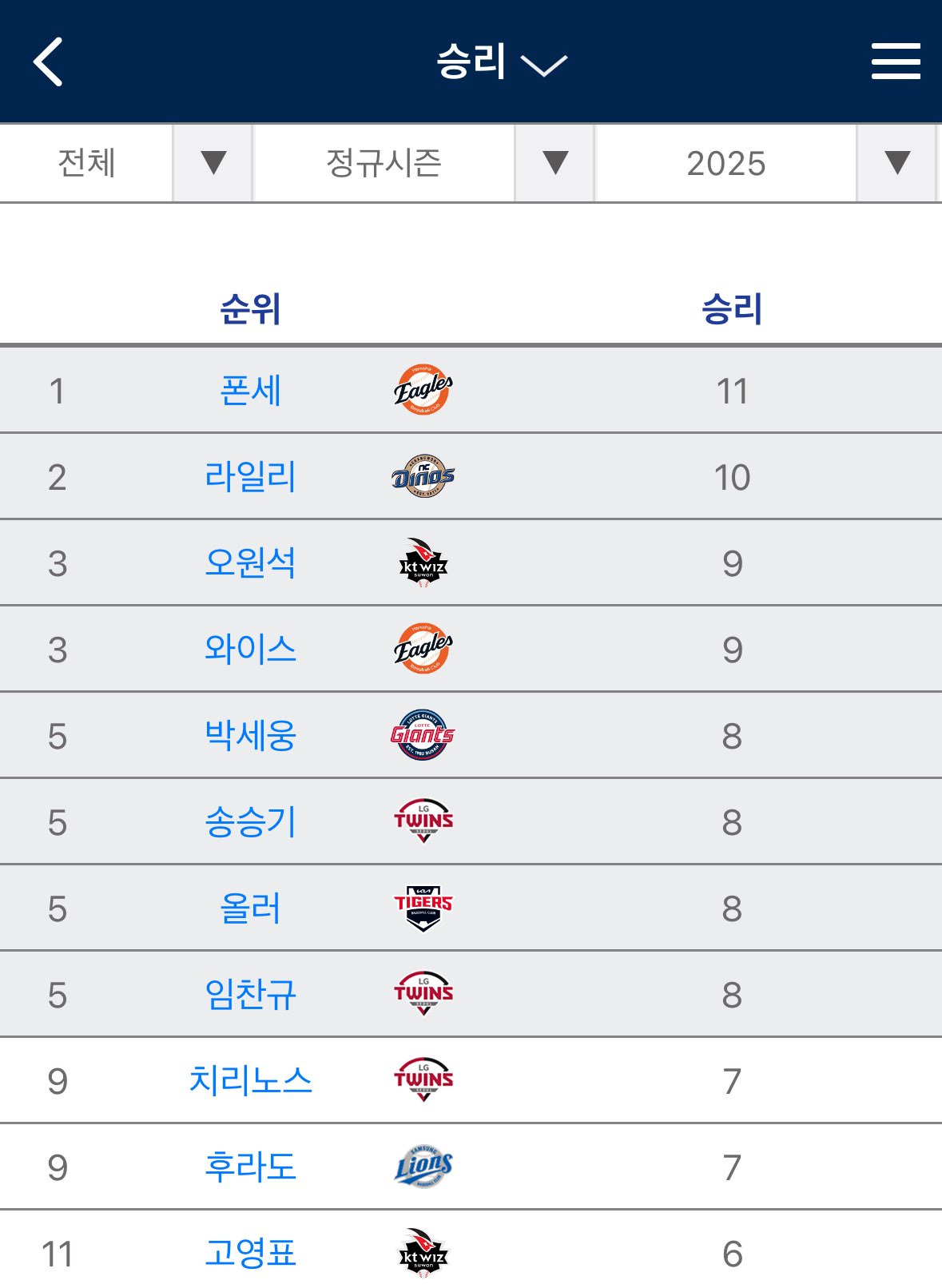Select player 박세웅 in the ranking
Viewport: 942px width, 1288px height.
click(x=250, y=735)
